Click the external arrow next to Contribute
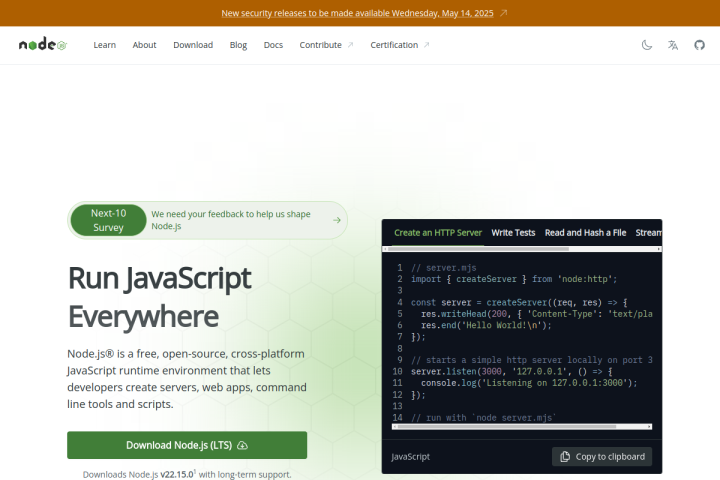The width and height of the screenshot is (720, 480). click(350, 45)
